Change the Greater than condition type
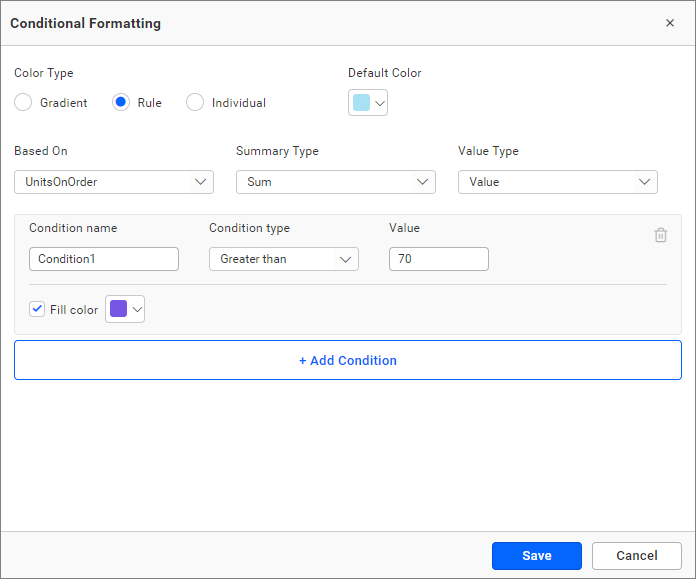 click(x=283, y=259)
